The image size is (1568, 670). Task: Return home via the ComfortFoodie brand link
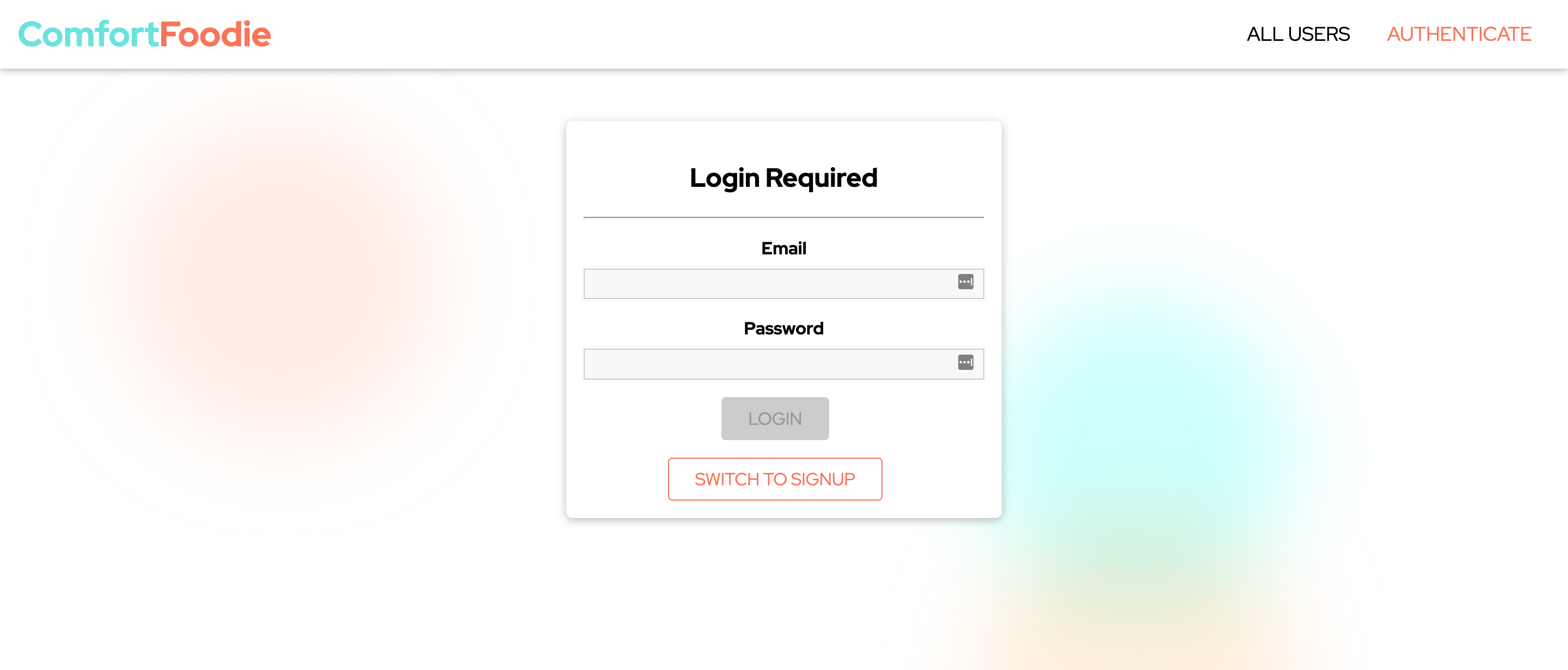point(144,34)
